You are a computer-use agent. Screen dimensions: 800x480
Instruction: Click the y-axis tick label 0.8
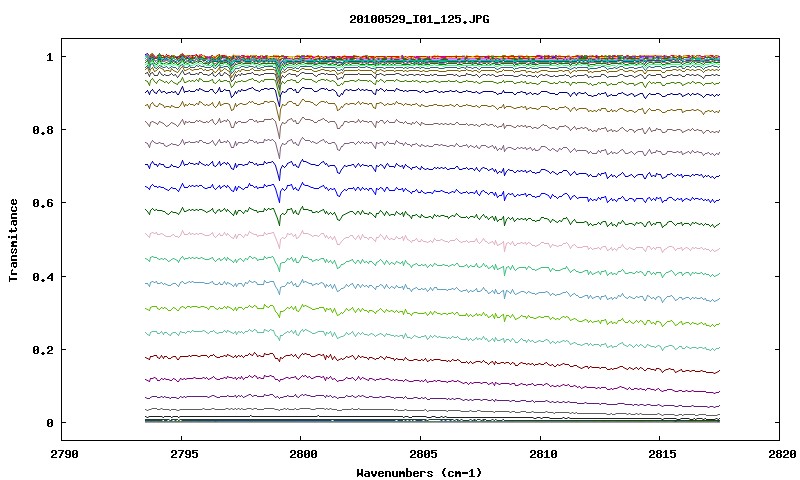click(43, 130)
